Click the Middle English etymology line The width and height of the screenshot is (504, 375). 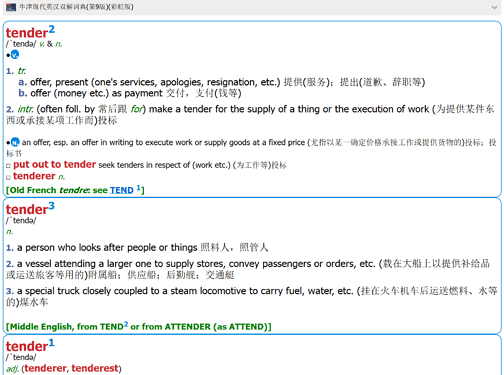click(139, 327)
